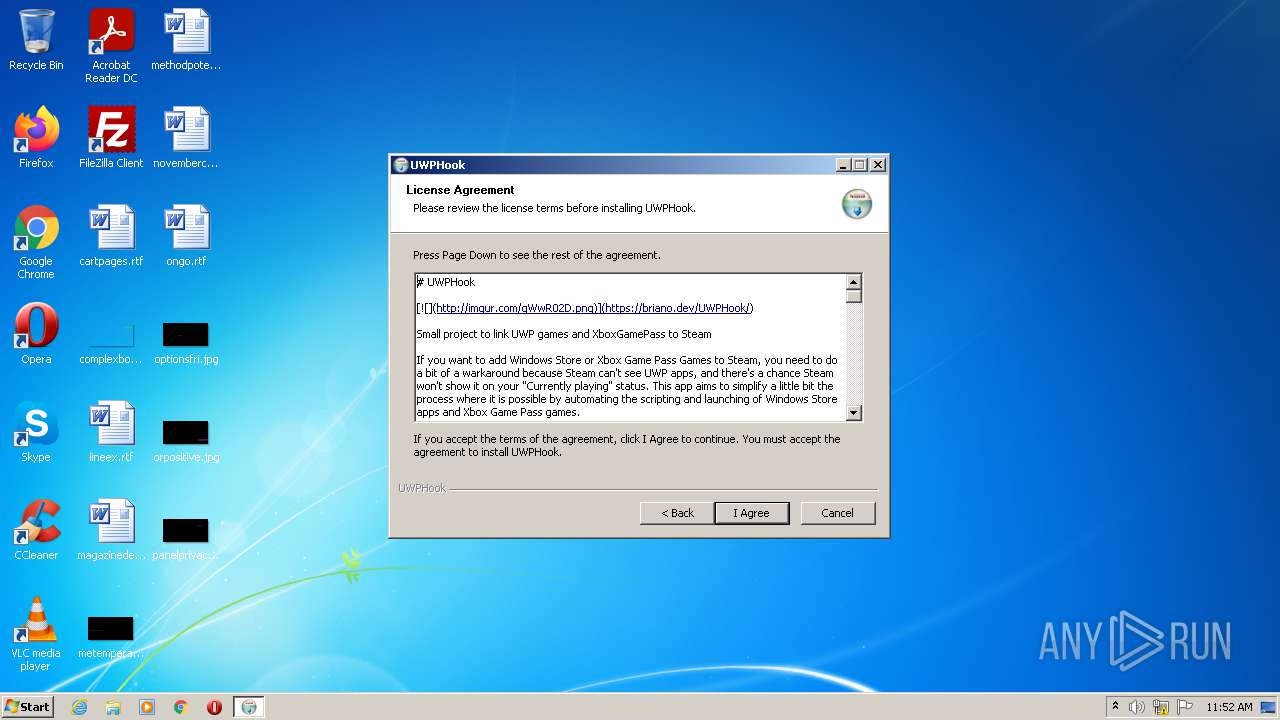
Task: Open the Start menu
Action: point(28,707)
